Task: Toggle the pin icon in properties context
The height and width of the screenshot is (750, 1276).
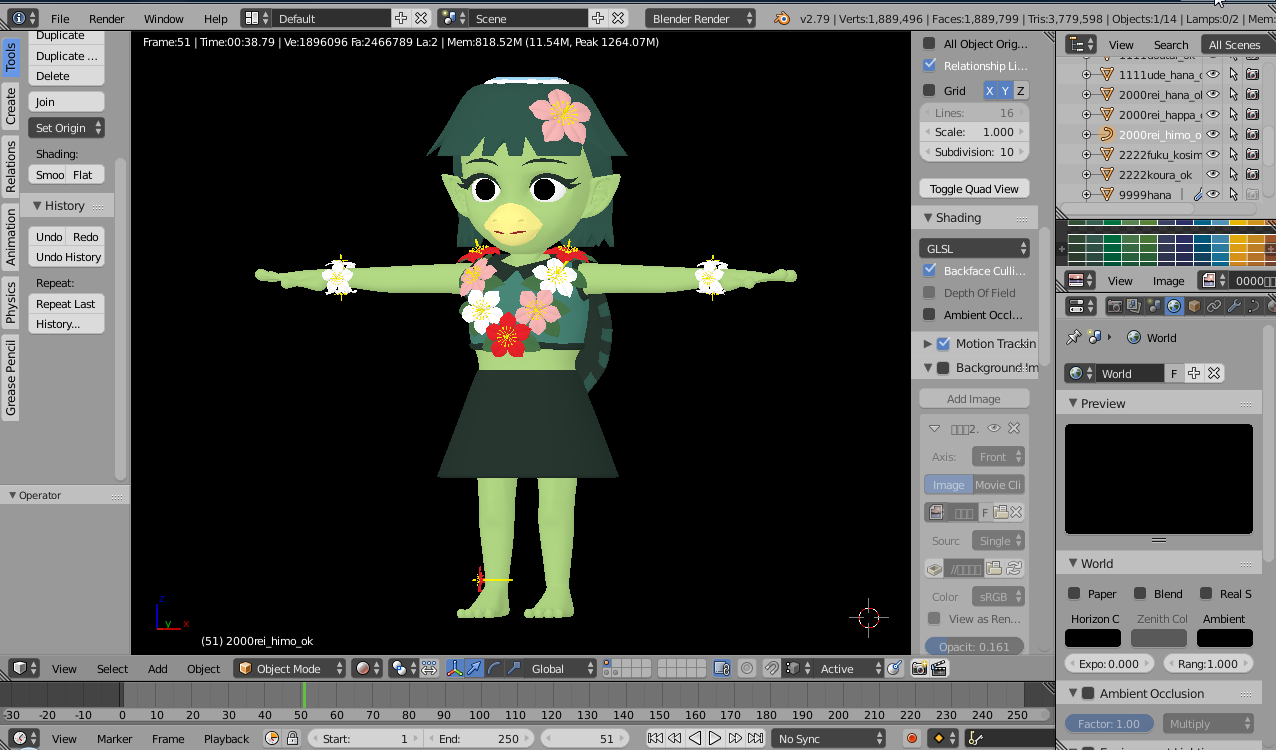Action: tap(1074, 338)
